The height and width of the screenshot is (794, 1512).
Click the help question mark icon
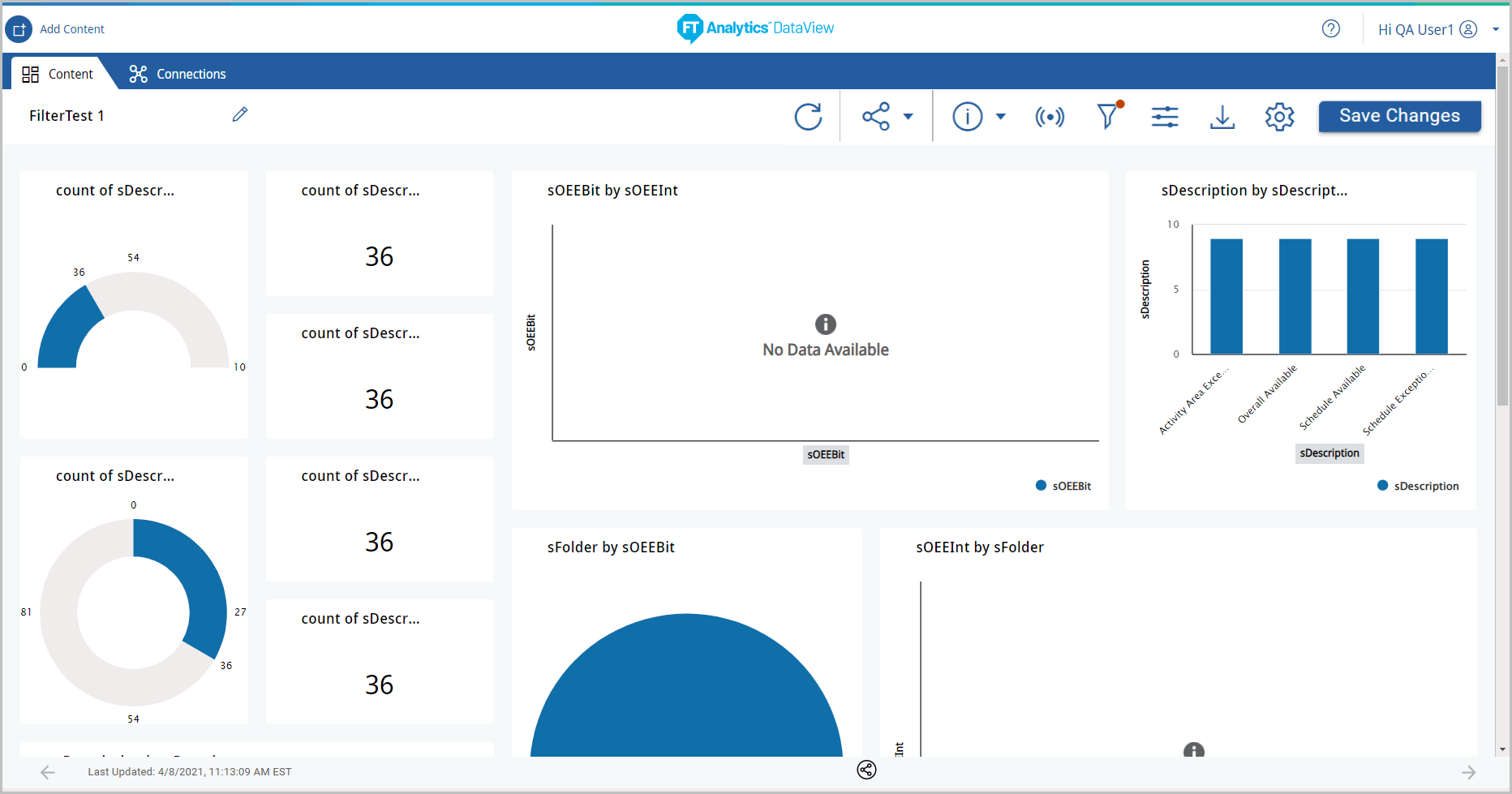click(x=1330, y=29)
